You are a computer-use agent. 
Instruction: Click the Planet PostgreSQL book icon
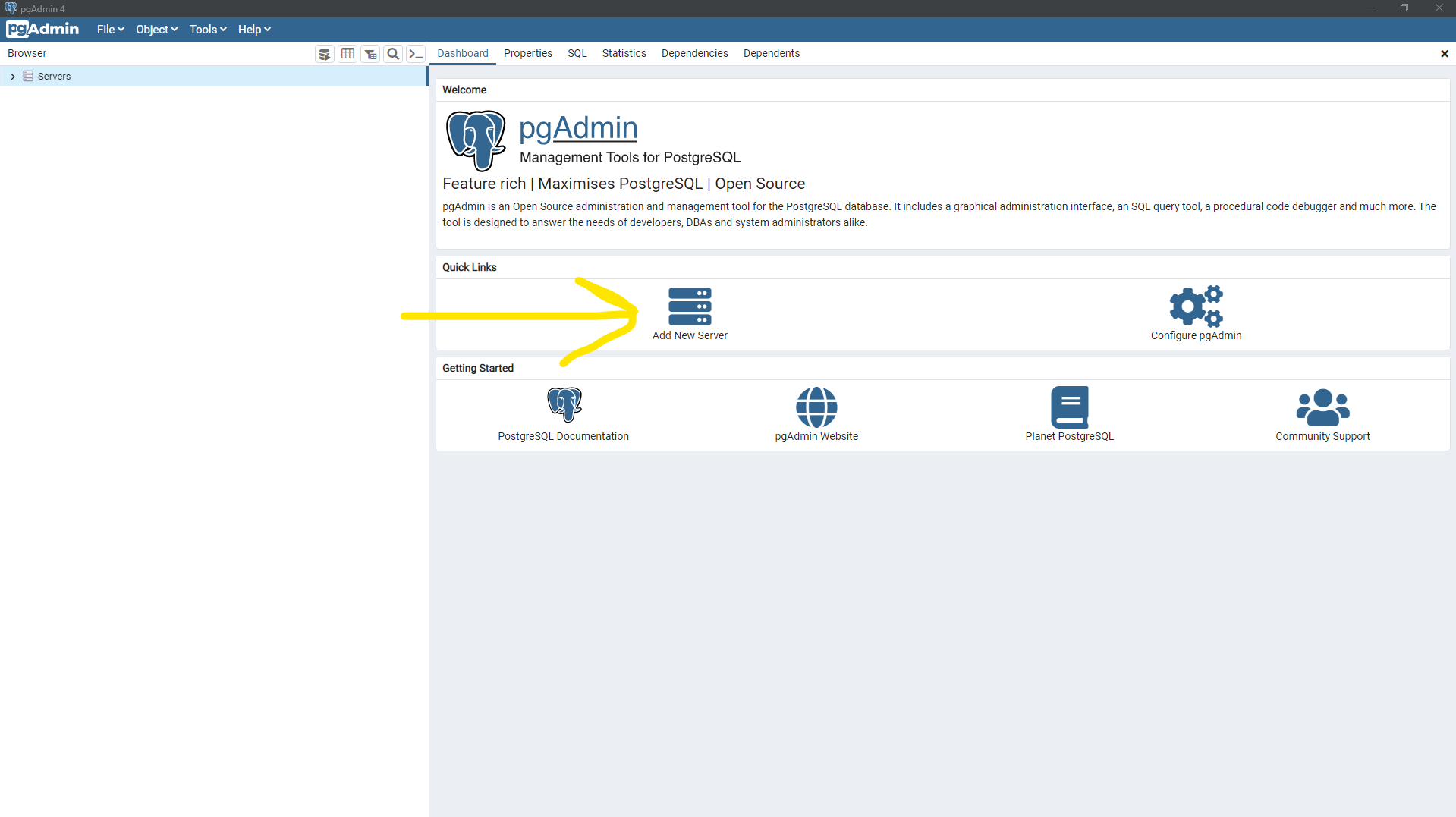1069,407
